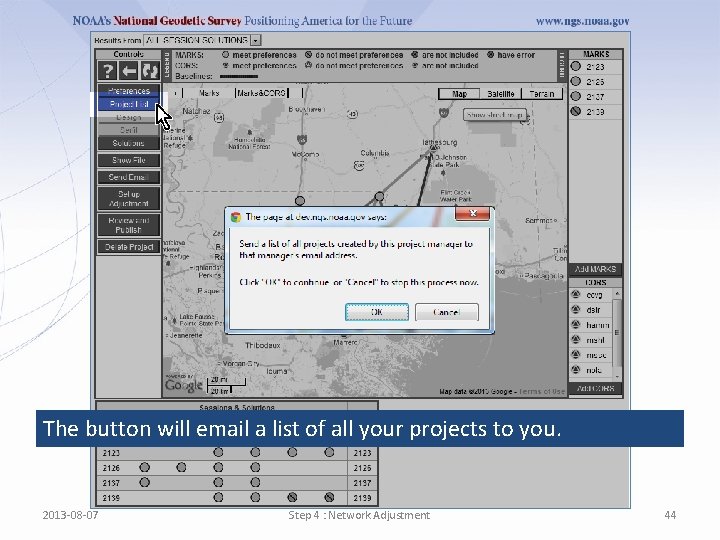
Task: Open the www.ngs.noaa.gov link
Action: click(x=582, y=21)
